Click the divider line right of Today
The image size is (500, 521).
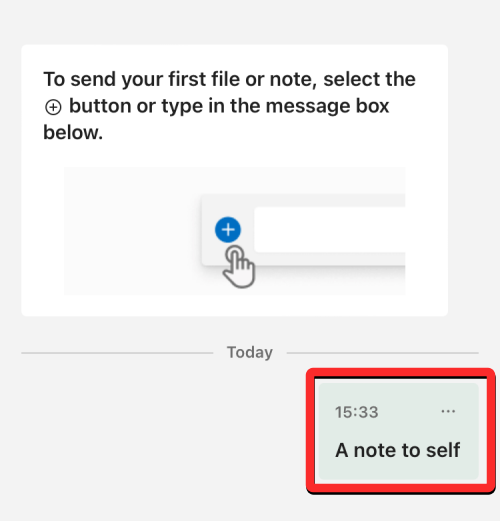382,353
